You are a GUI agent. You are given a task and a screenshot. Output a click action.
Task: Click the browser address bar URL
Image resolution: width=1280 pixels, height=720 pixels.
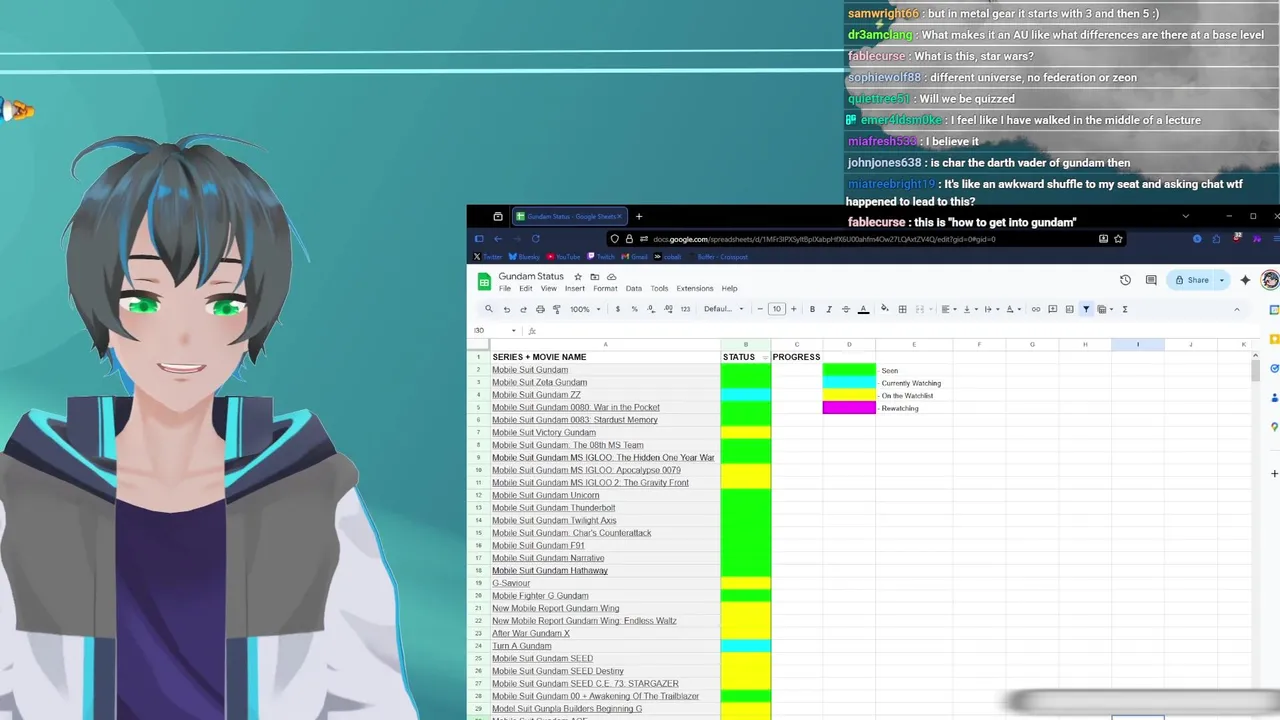point(824,239)
